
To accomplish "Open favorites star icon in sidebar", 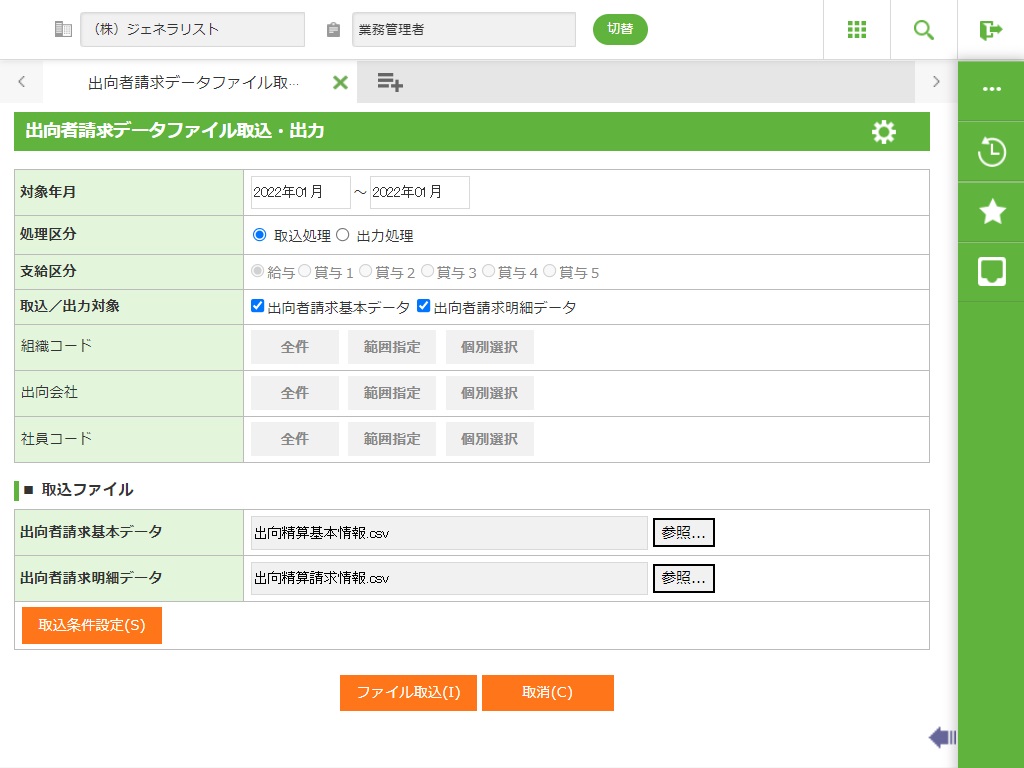I will pyautogui.click(x=991, y=211).
